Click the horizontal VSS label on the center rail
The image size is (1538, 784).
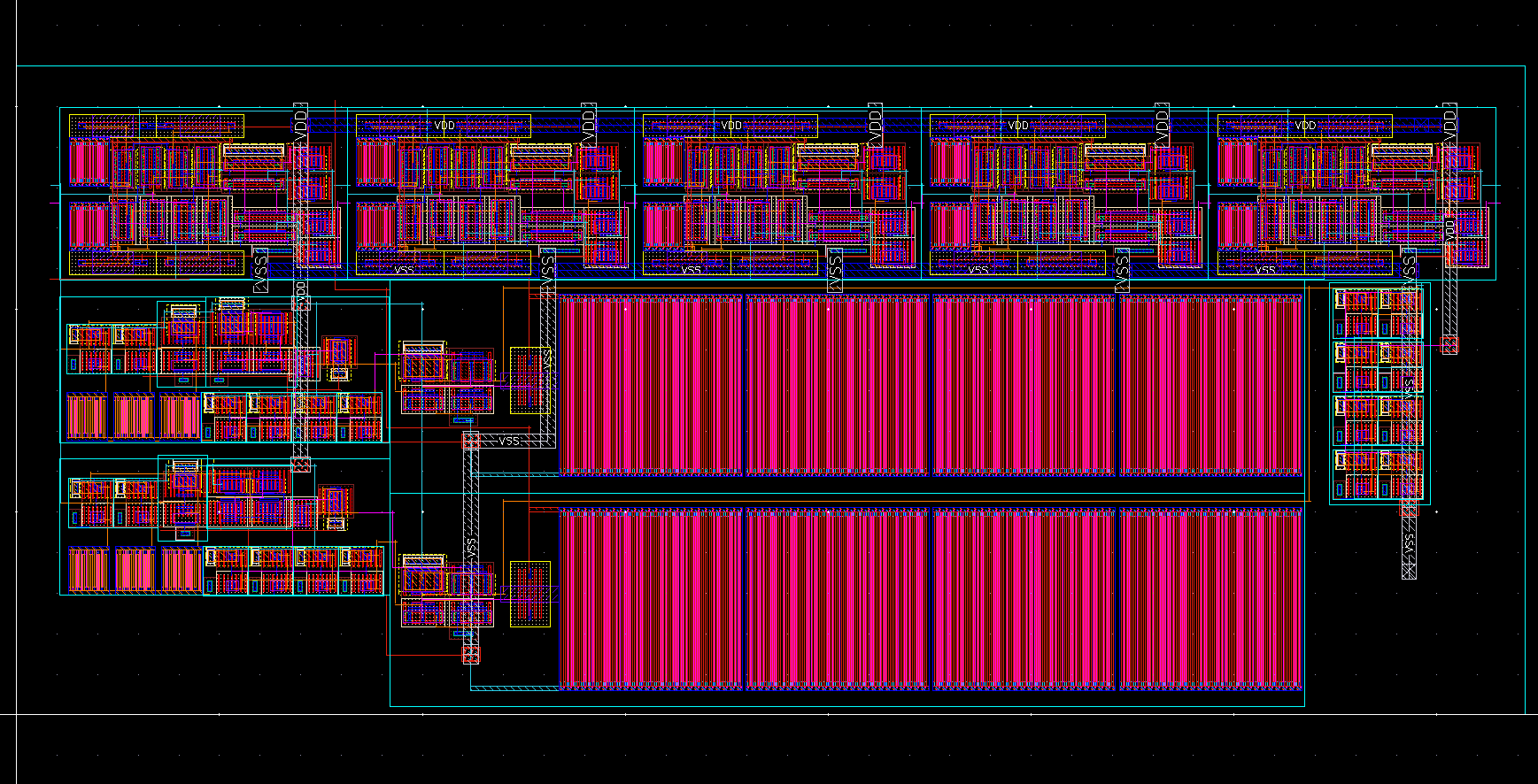[x=509, y=441]
